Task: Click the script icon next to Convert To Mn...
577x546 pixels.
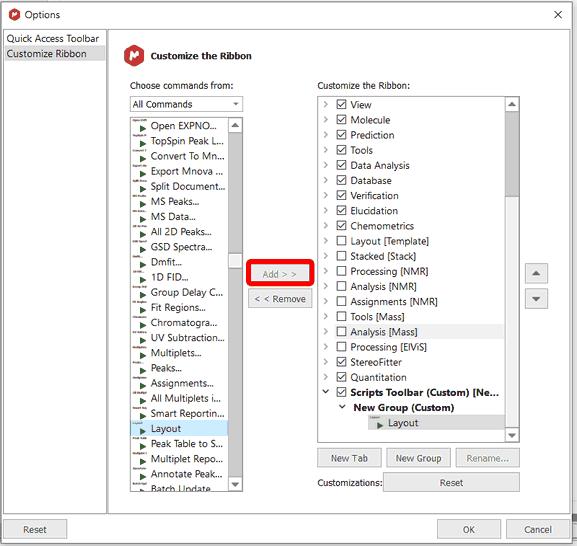Action: click(140, 156)
